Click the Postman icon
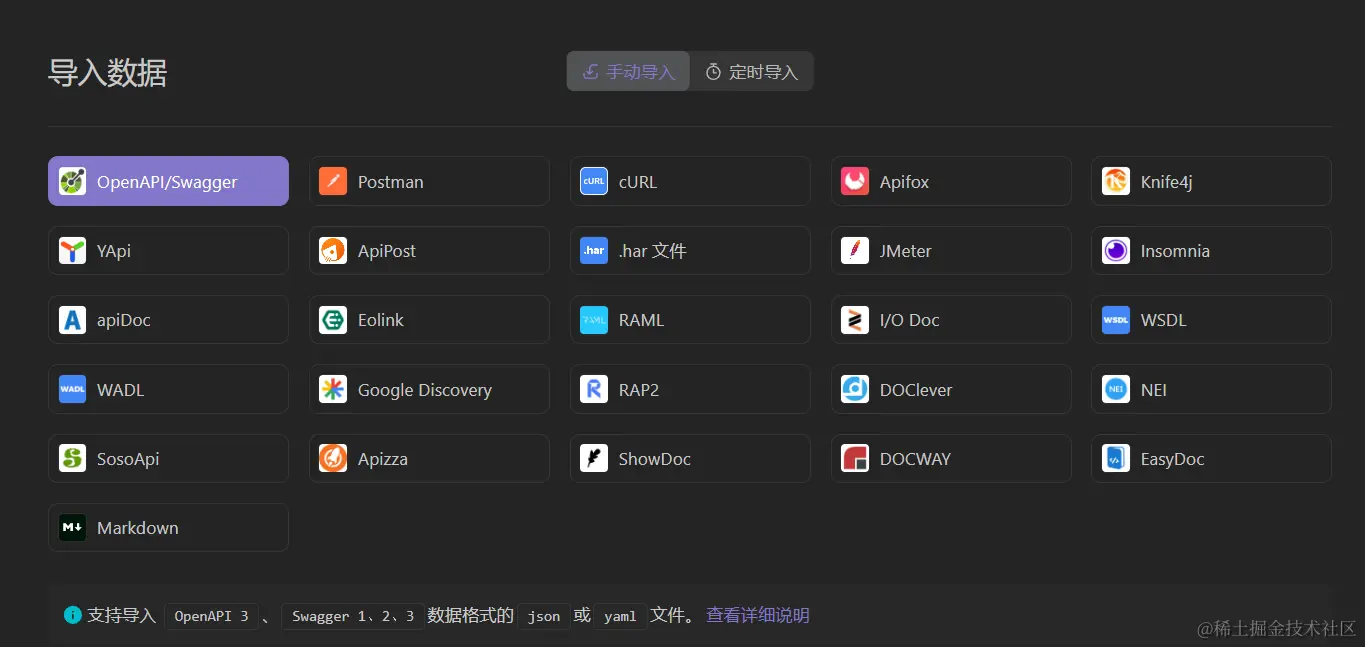This screenshot has height=647, width=1365. (x=333, y=181)
